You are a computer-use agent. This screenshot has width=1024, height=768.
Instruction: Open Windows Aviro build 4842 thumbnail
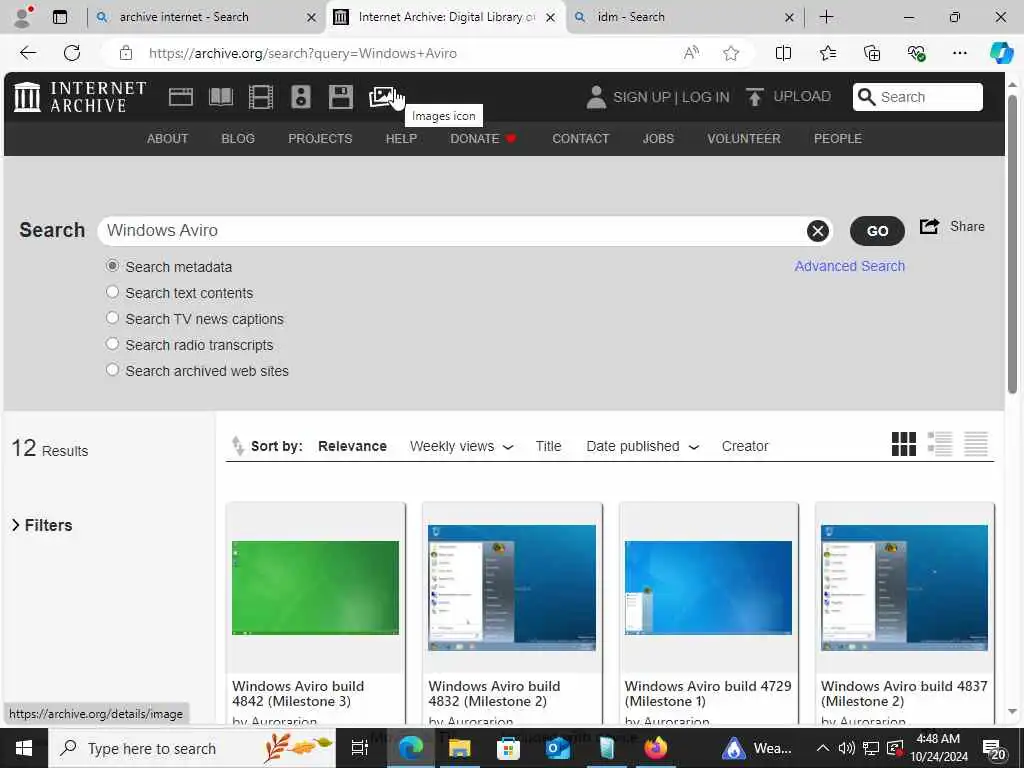click(315, 588)
